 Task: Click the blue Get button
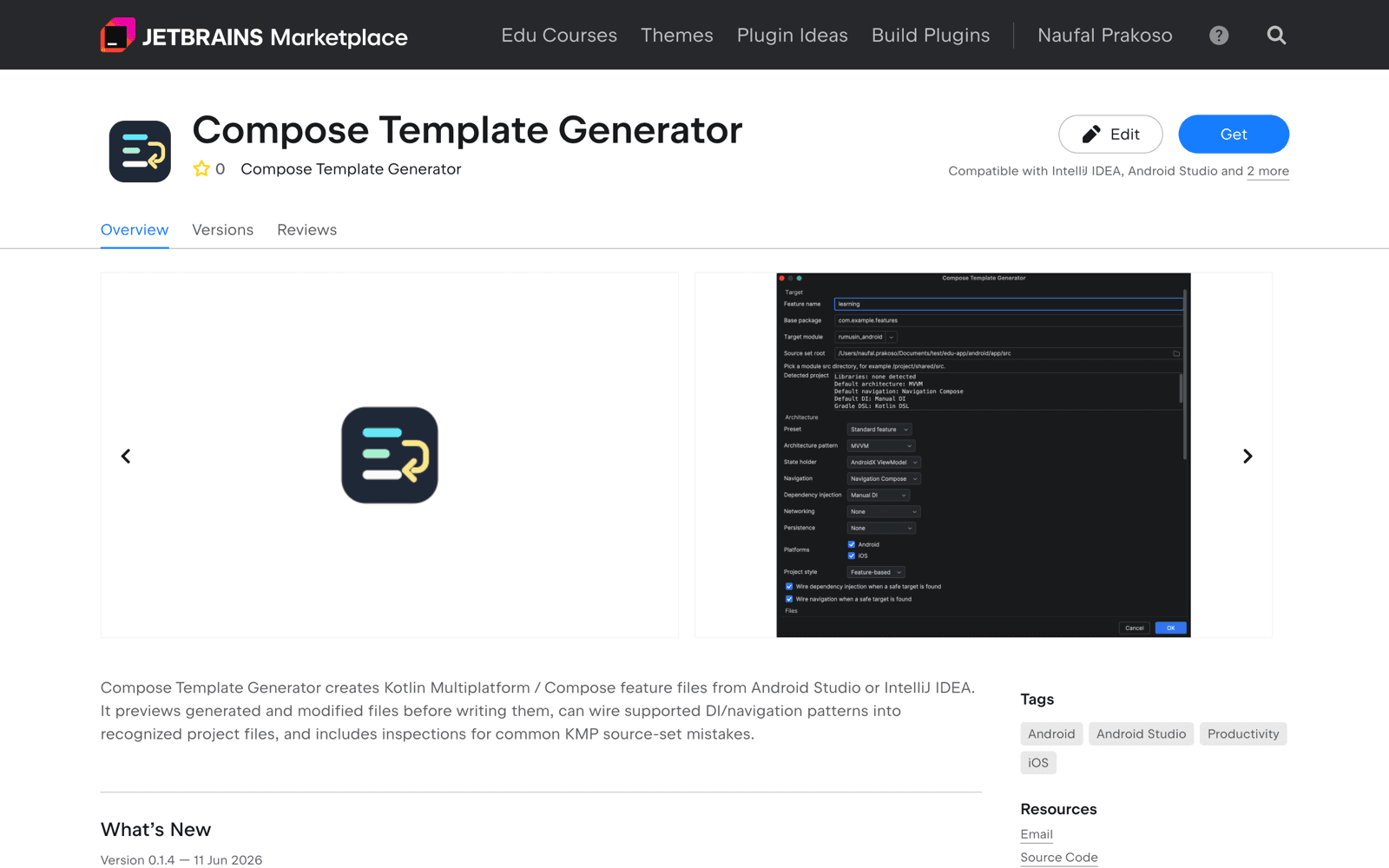tap(1234, 135)
